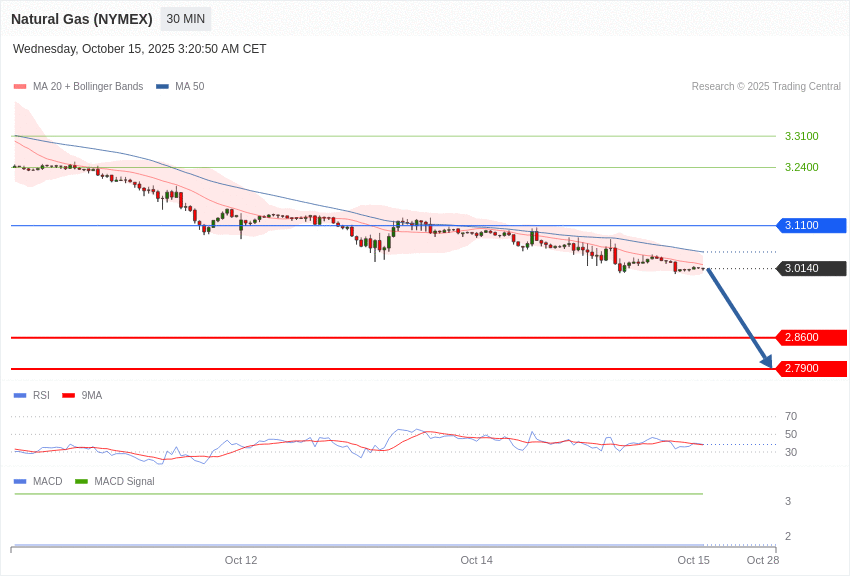850x576 pixels.
Task: Click the Oct 12 date on time axis
Action: (241, 560)
